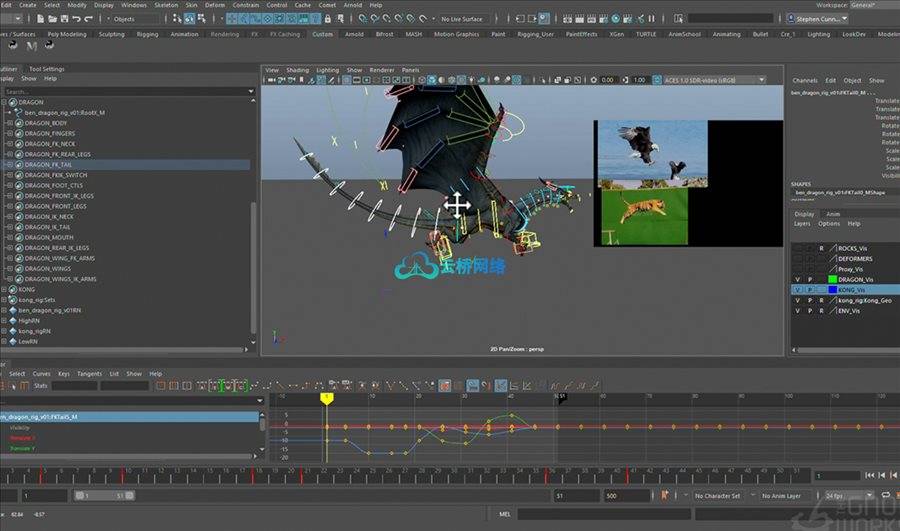Click the pause viewport icon in status line

[651, 19]
